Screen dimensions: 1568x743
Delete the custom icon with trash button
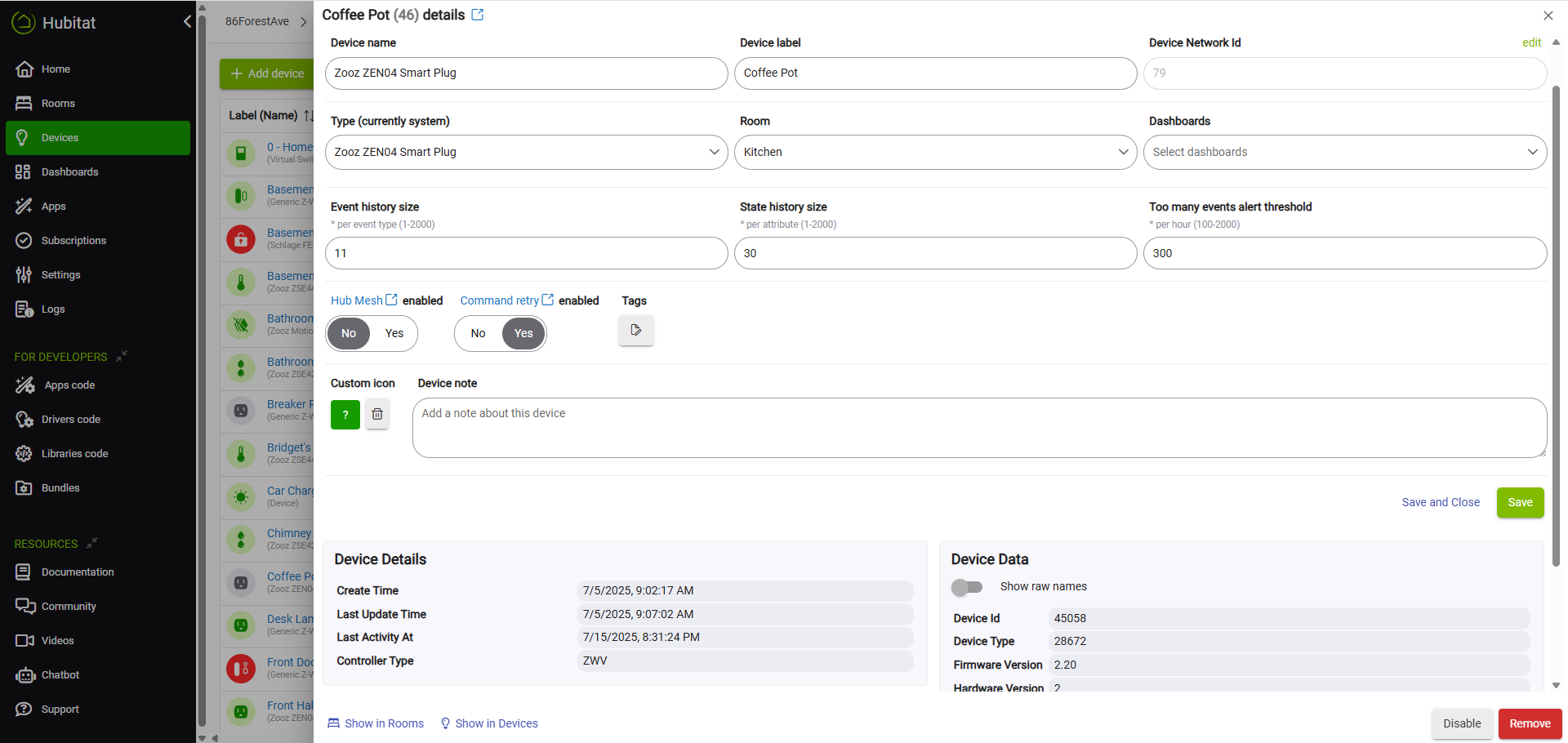(x=377, y=414)
